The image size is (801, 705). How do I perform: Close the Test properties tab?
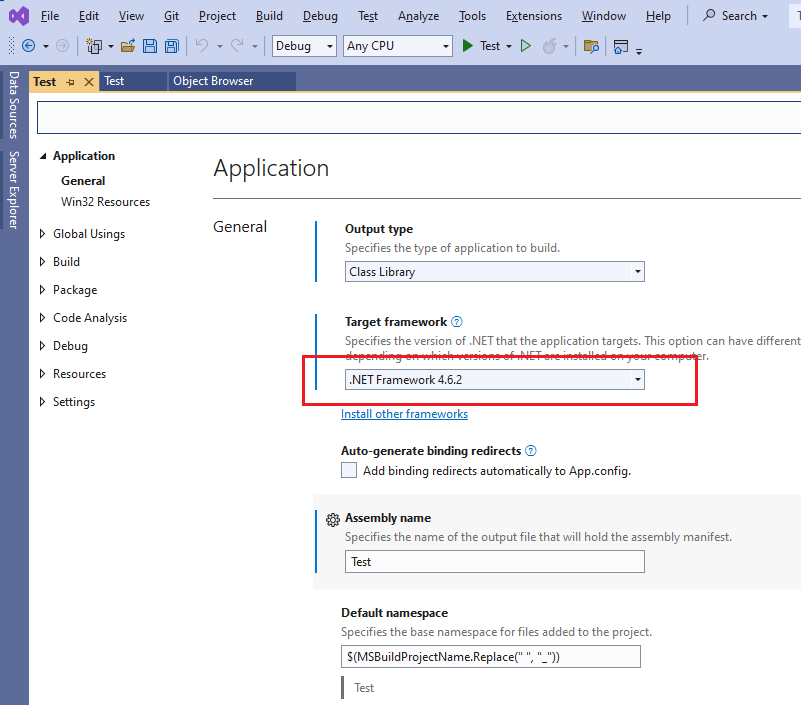89,82
